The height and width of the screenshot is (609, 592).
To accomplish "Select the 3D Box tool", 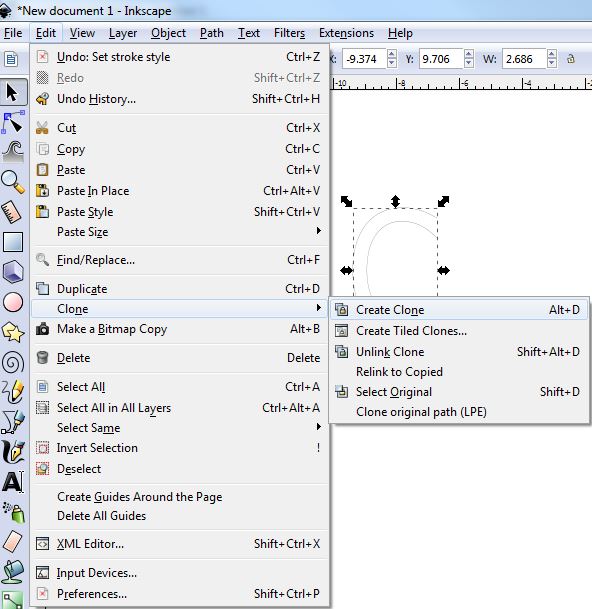I will [13, 271].
